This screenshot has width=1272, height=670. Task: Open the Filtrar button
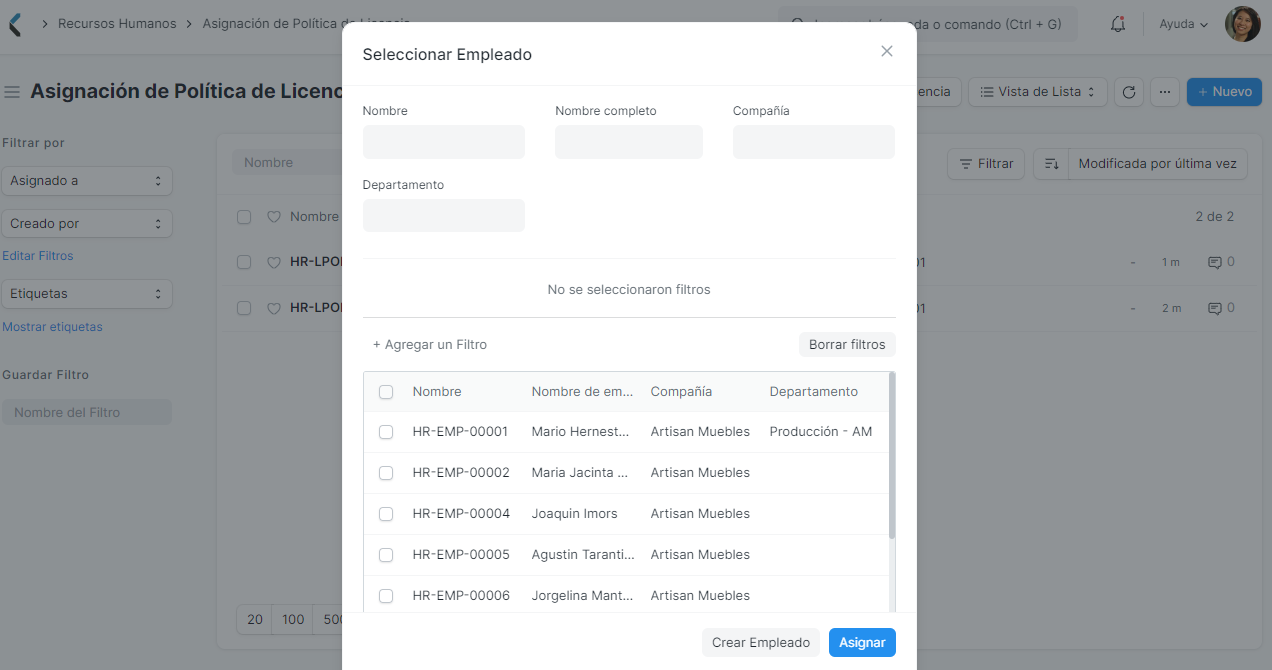[986, 164]
